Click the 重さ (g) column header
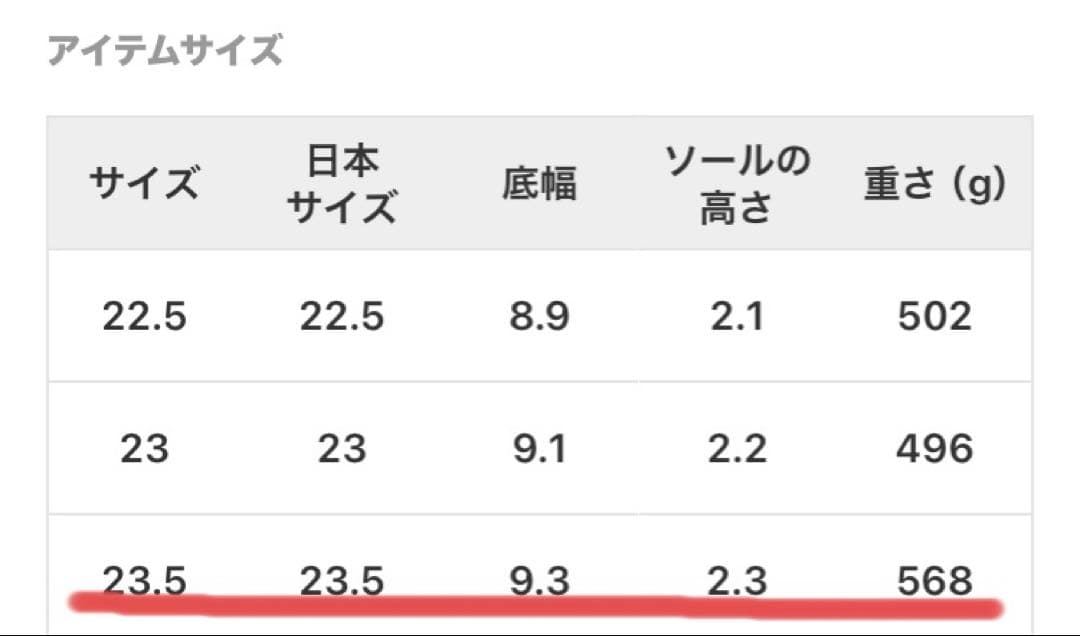Image resolution: width=1080 pixels, height=636 pixels. (x=934, y=184)
